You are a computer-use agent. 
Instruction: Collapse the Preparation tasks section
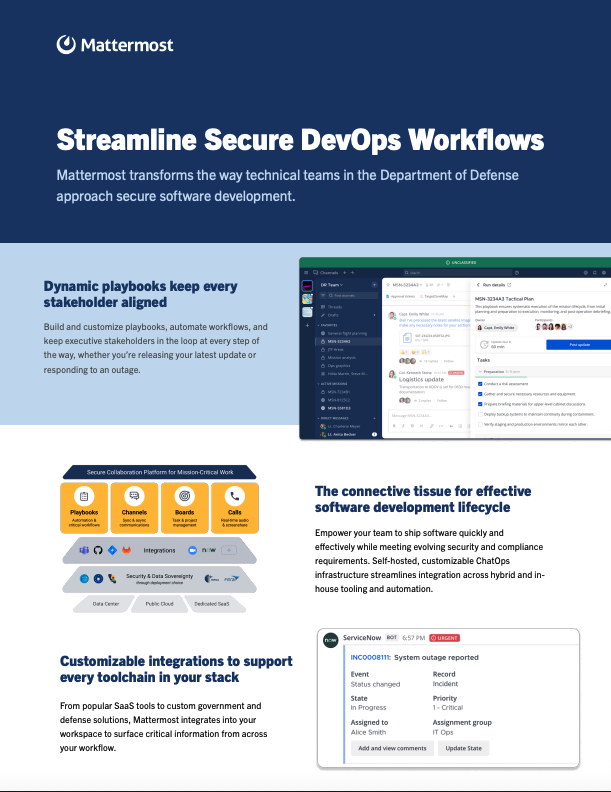click(481, 371)
